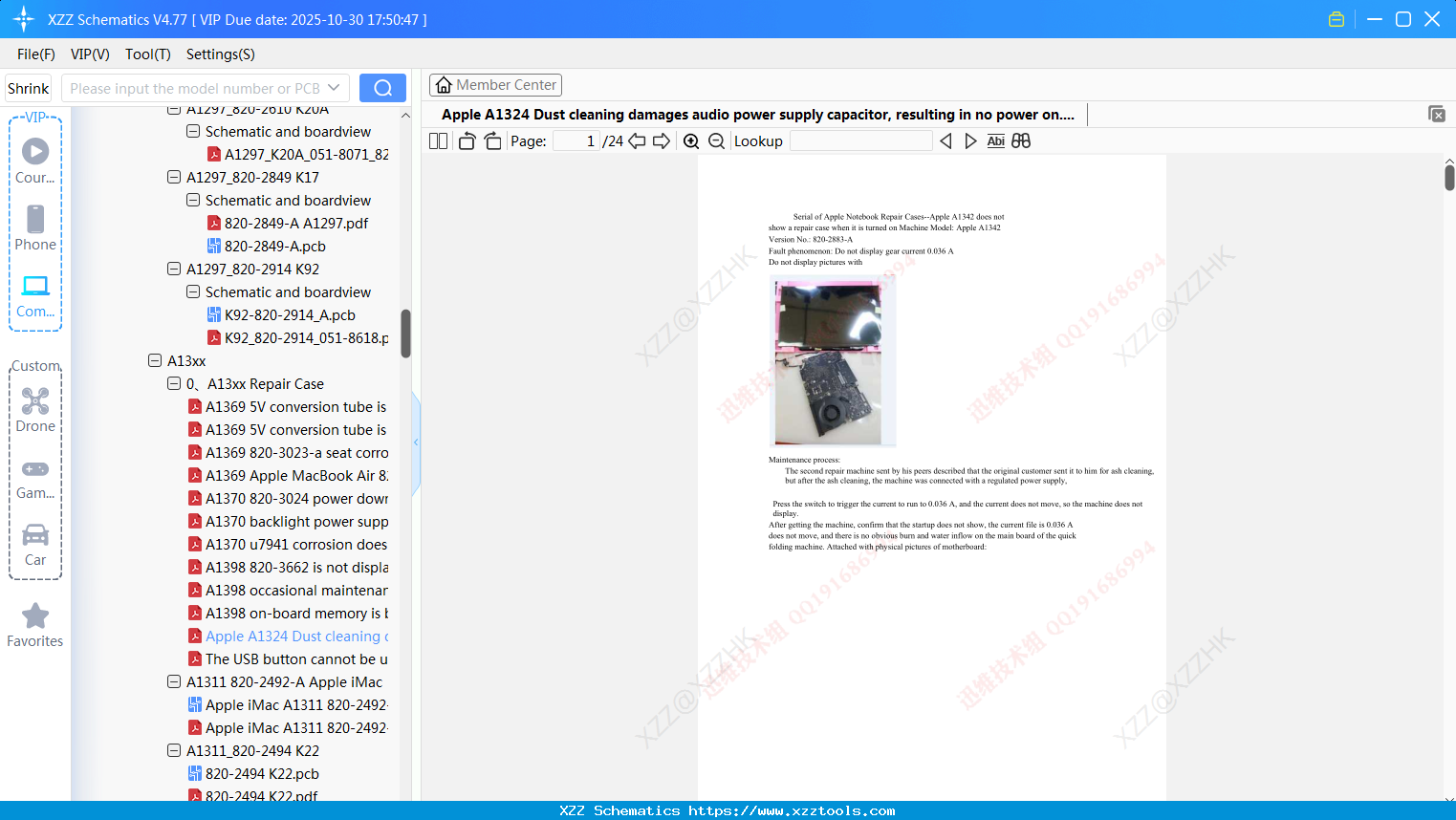Collapse the A1311_820-2494 K22 node
This screenshot has width=1456, height=820.
174,750
